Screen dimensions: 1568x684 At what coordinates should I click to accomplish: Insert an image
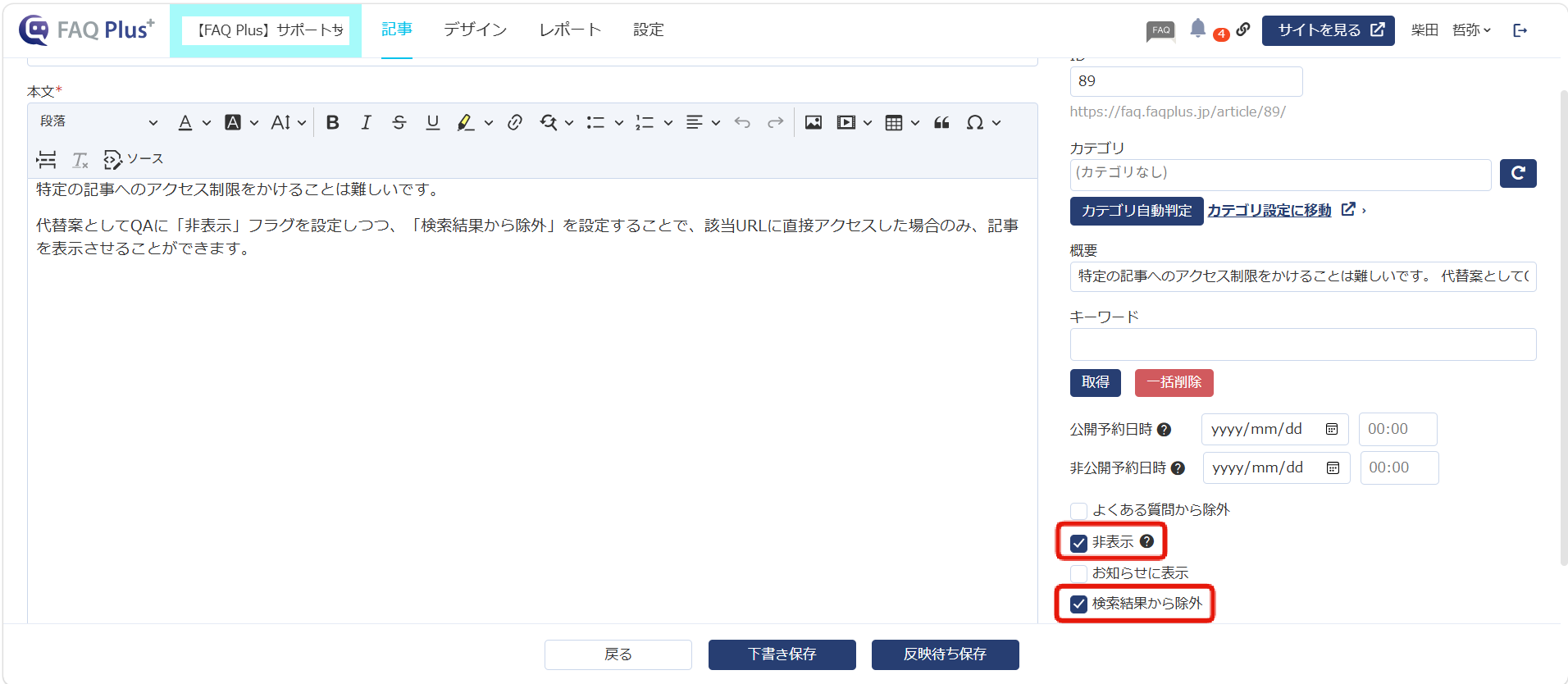[x=814, y=123]
